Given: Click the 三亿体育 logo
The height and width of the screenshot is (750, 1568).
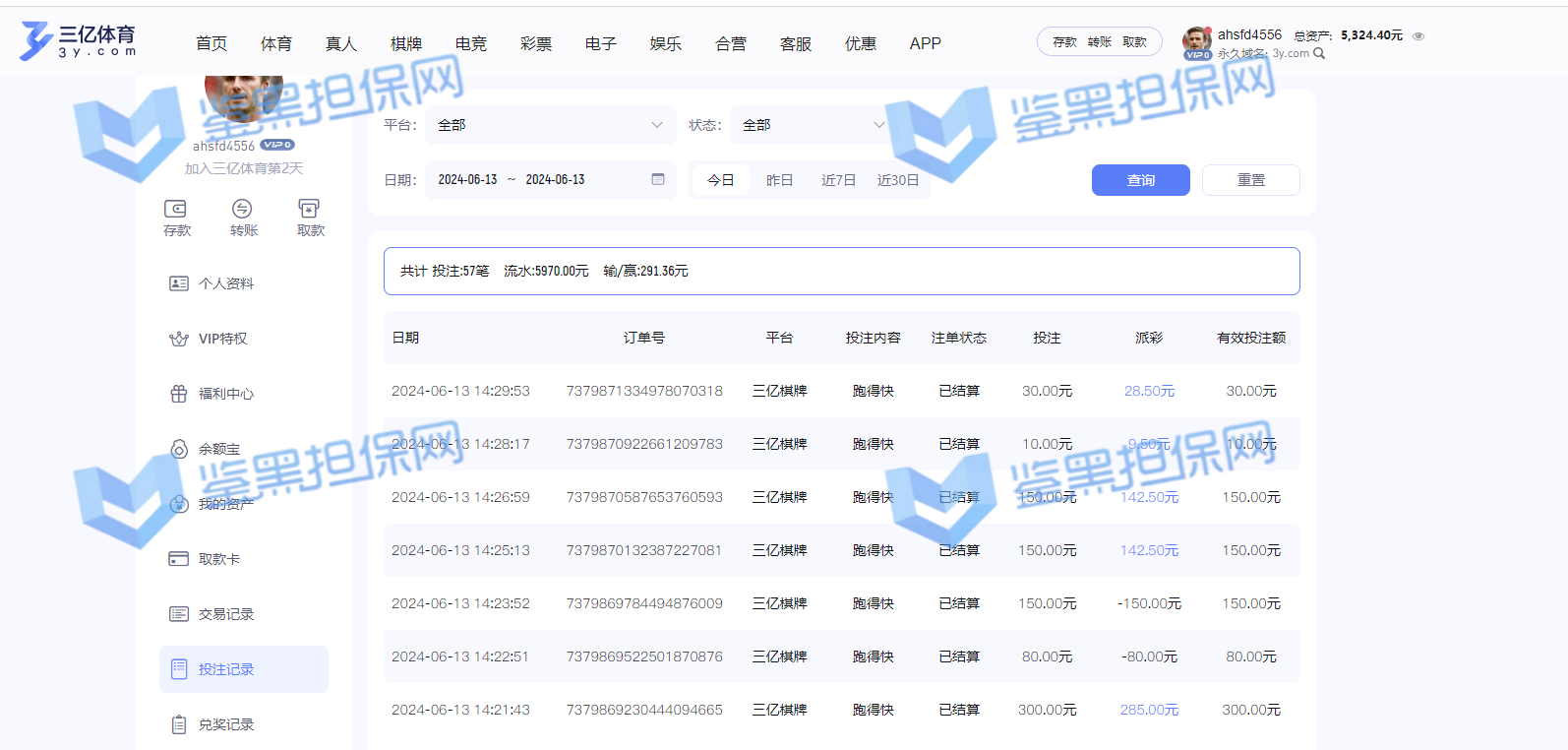Looking at the screenshot, I should (79, 41).
